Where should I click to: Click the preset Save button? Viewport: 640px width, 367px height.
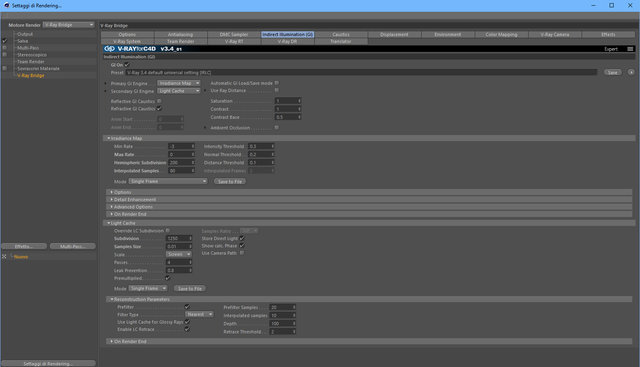point(613,72)
